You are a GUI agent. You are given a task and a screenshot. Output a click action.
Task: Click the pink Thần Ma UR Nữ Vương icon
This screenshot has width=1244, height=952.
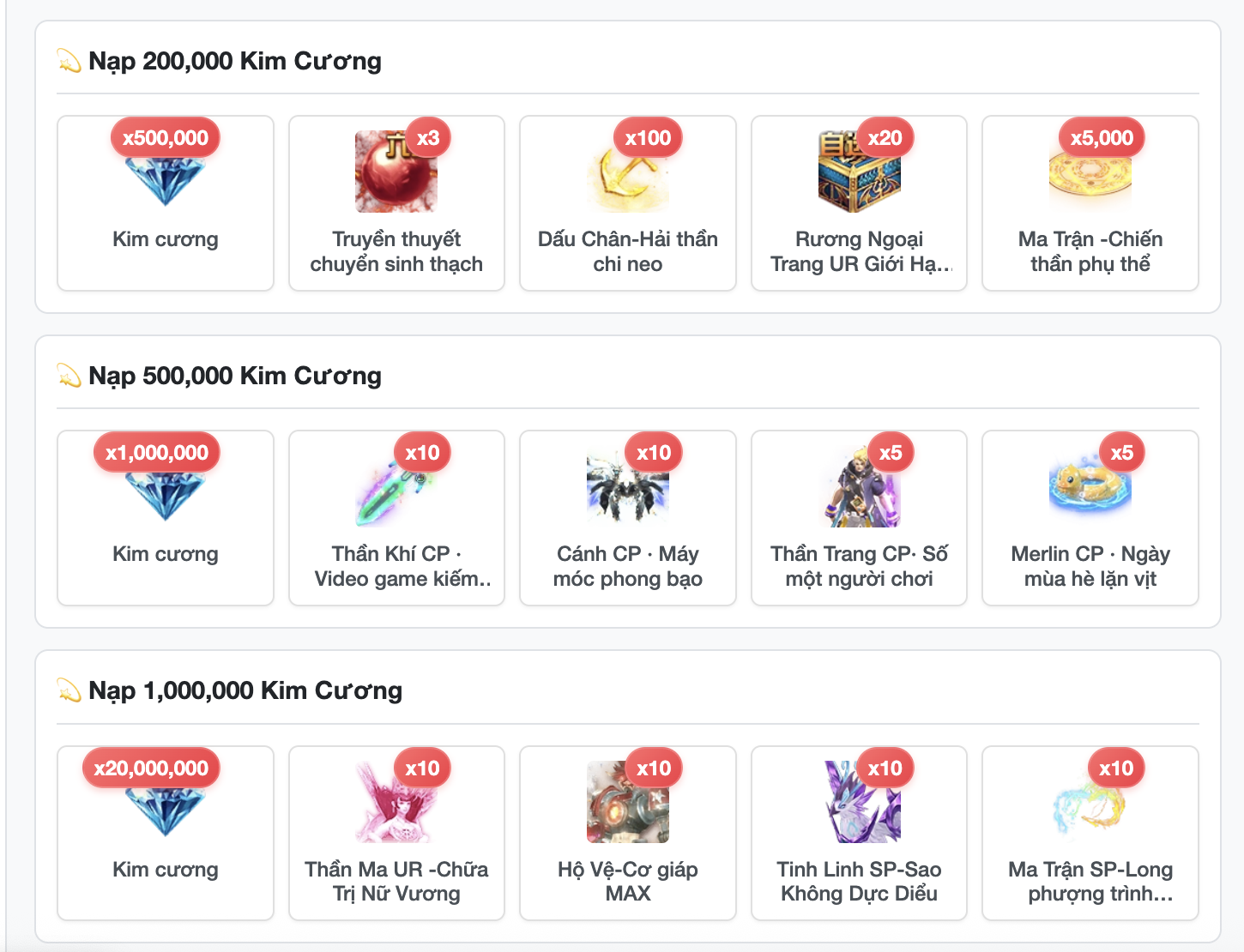tap(396, 802)
